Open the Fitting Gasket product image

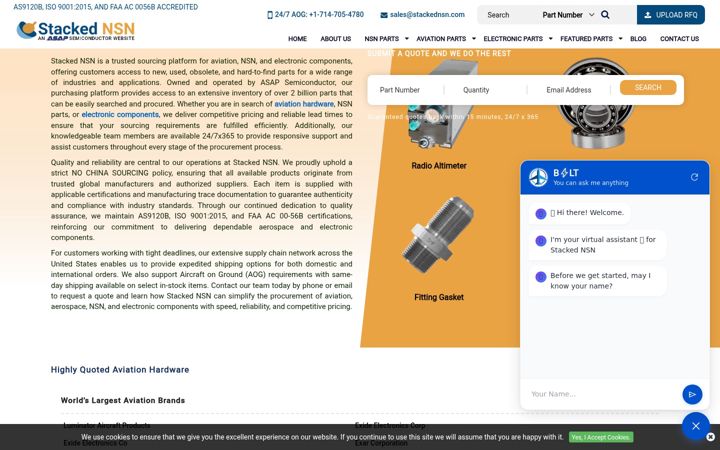(x=439, y=235)
